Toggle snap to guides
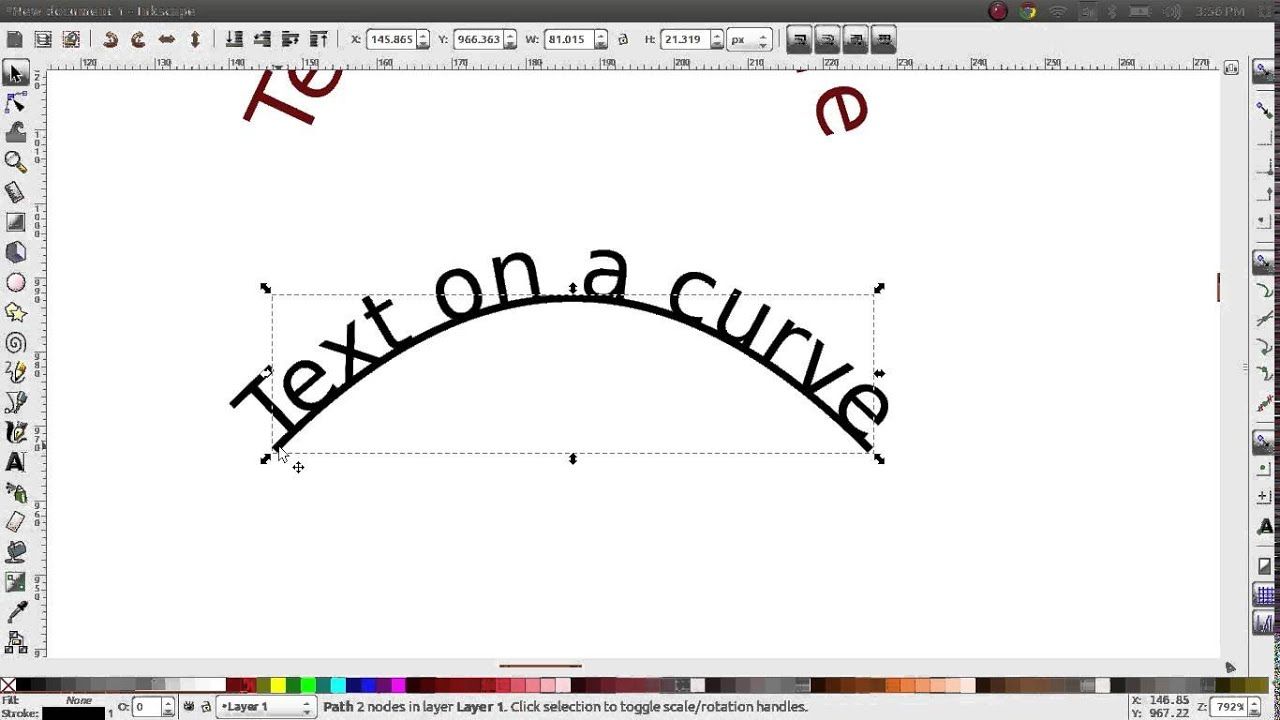Screen dimensions: 1280x720 [1264, 622]
